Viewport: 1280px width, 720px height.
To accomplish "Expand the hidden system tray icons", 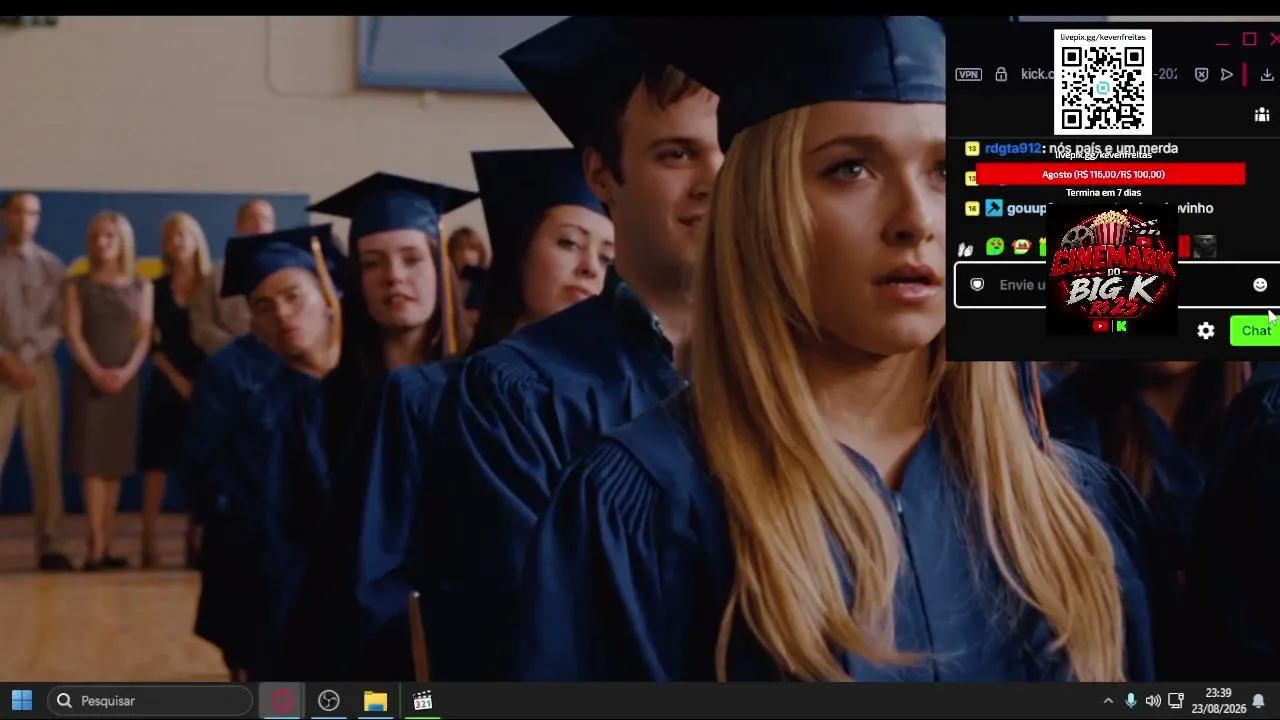I will pos(1108,701).
